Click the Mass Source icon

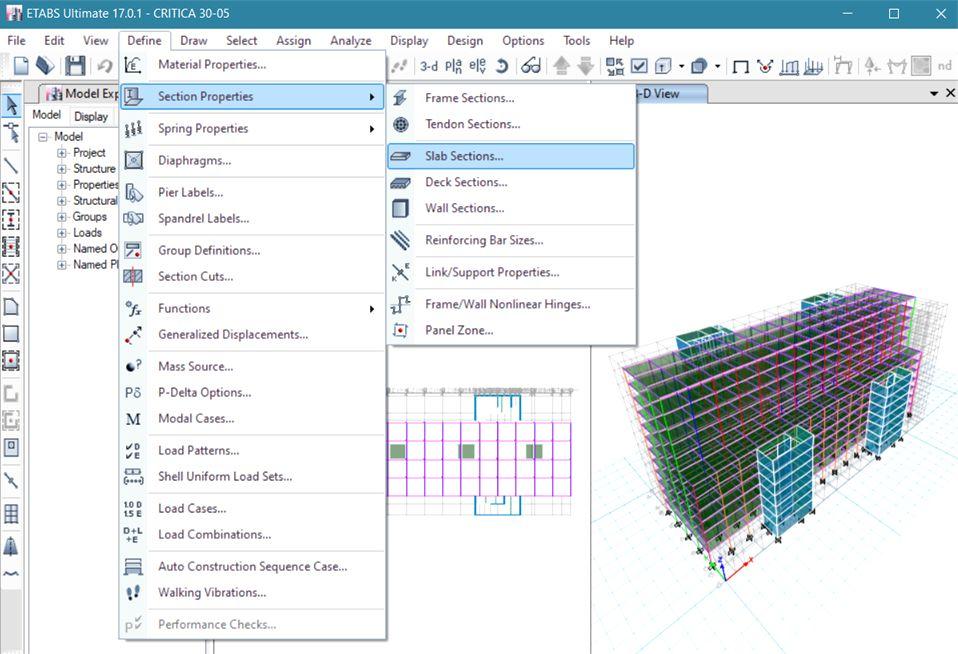[x=133, y=366]
